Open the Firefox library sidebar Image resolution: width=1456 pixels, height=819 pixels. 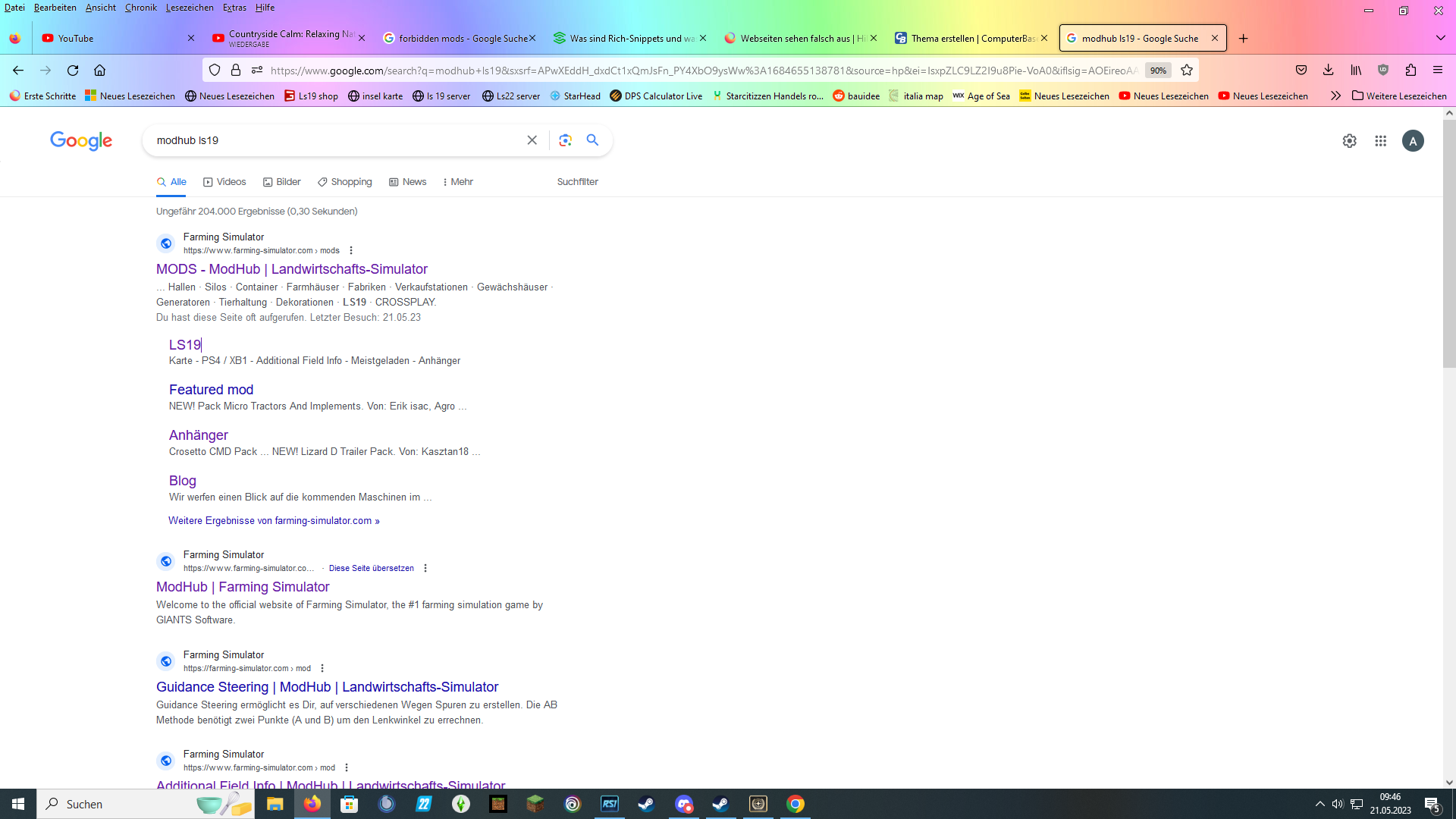1356,70
